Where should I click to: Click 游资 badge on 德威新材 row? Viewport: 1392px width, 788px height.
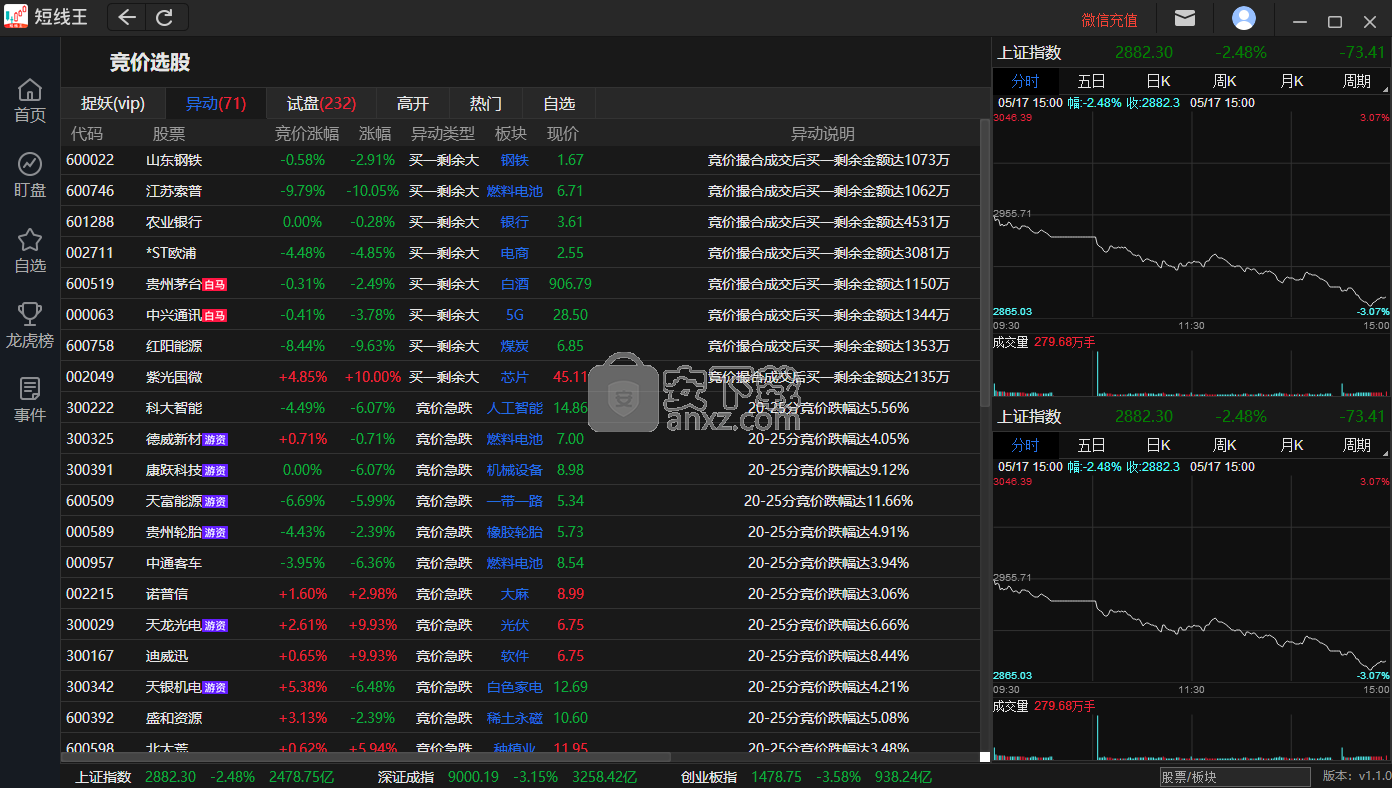pyautogui.click(x=215, y=439)
